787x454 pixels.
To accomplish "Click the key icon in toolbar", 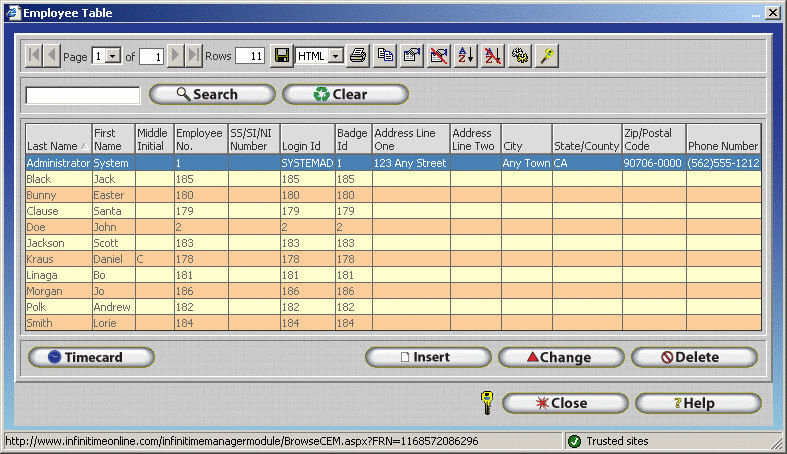I will coord(546,56).
